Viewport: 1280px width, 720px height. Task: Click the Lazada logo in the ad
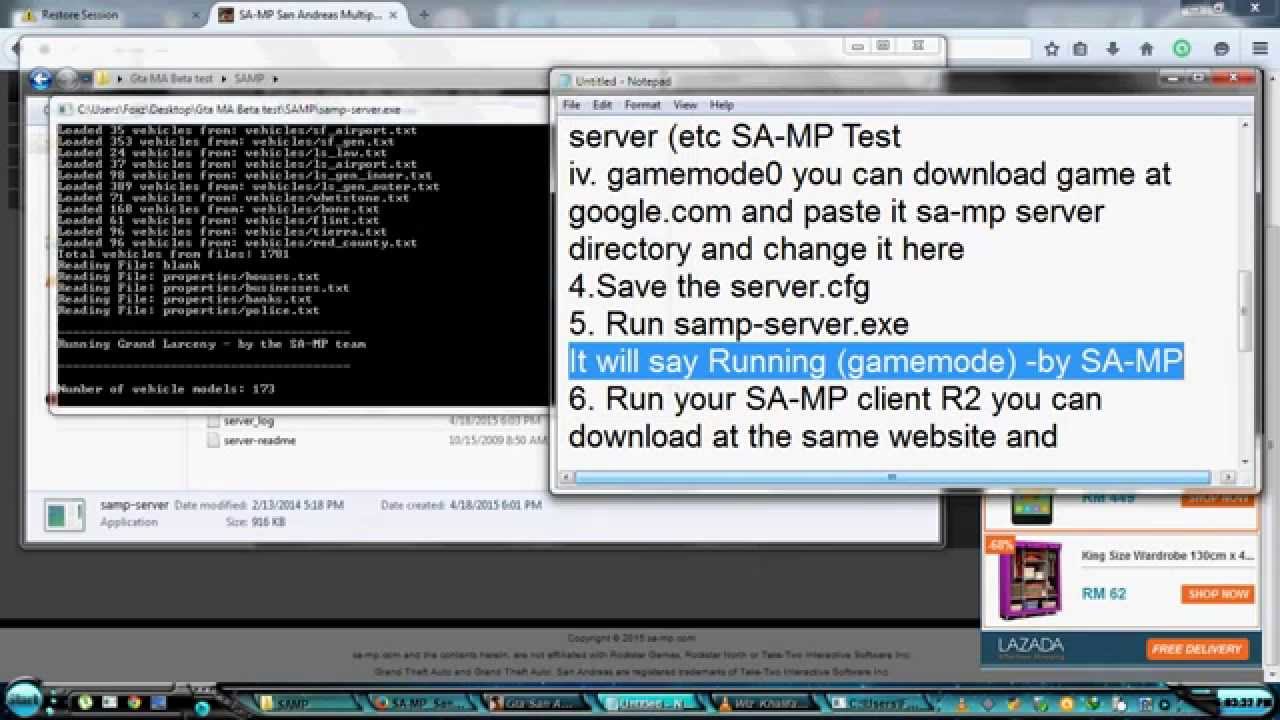coord(1030,648)
